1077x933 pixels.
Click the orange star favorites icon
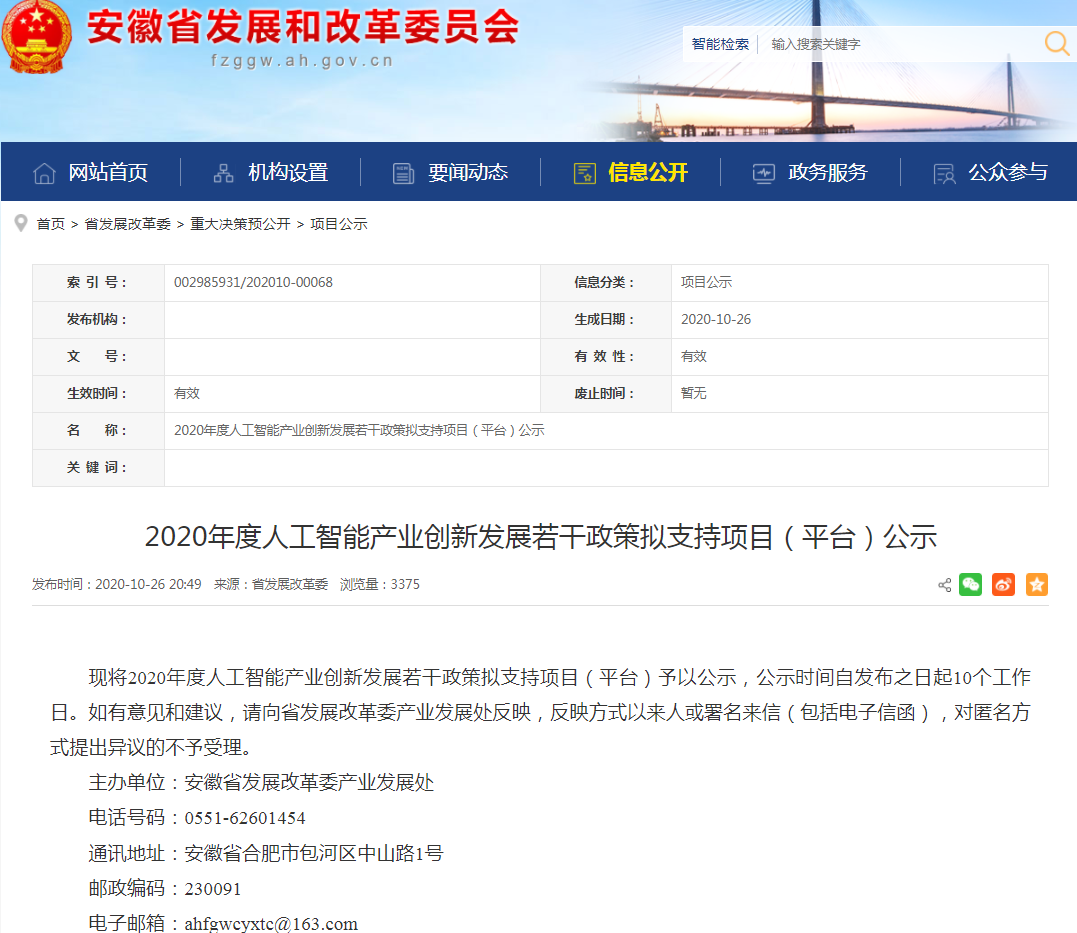1037,585
